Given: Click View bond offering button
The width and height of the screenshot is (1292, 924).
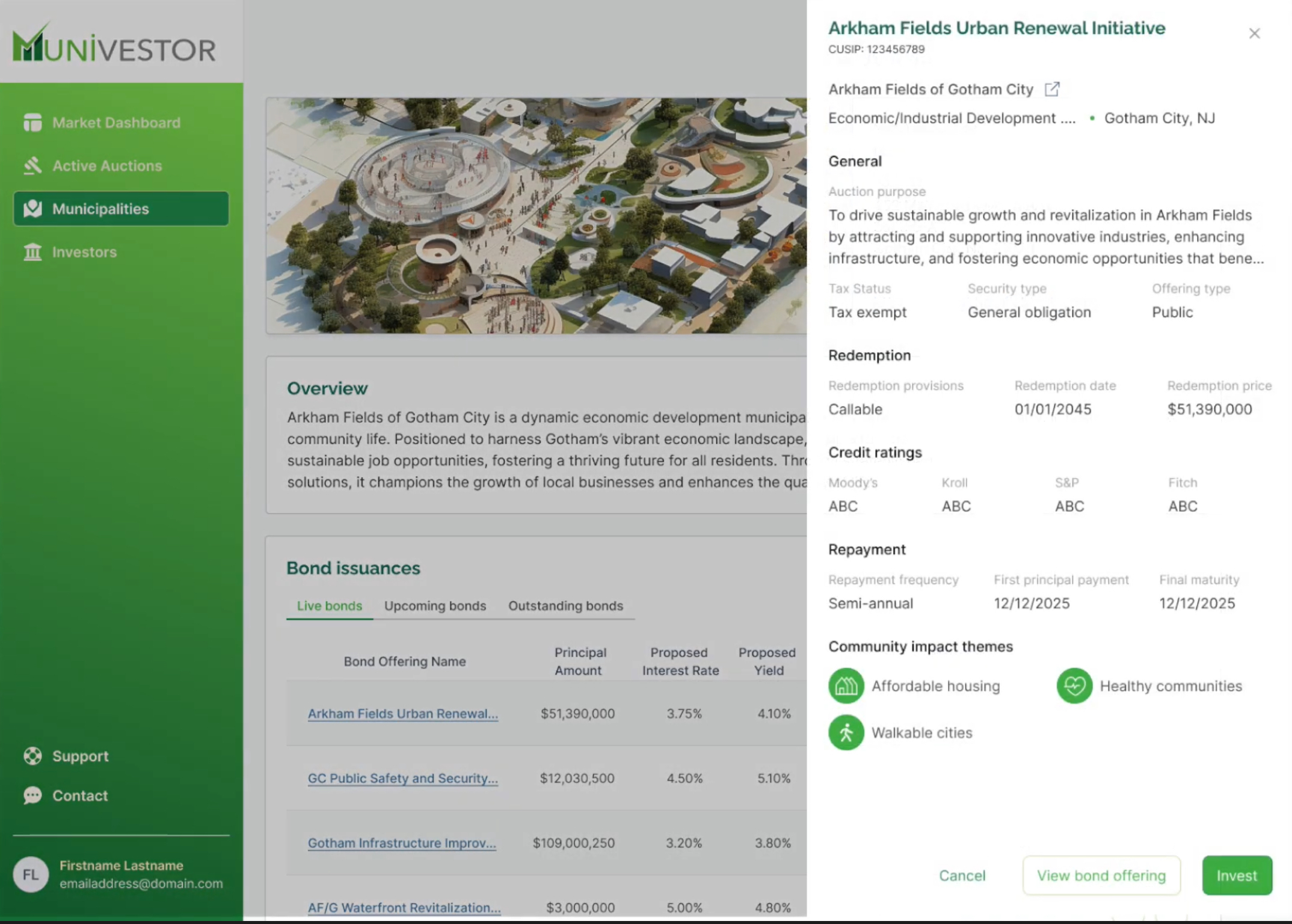Looking at the screenshot, I should pos(1101,875).
